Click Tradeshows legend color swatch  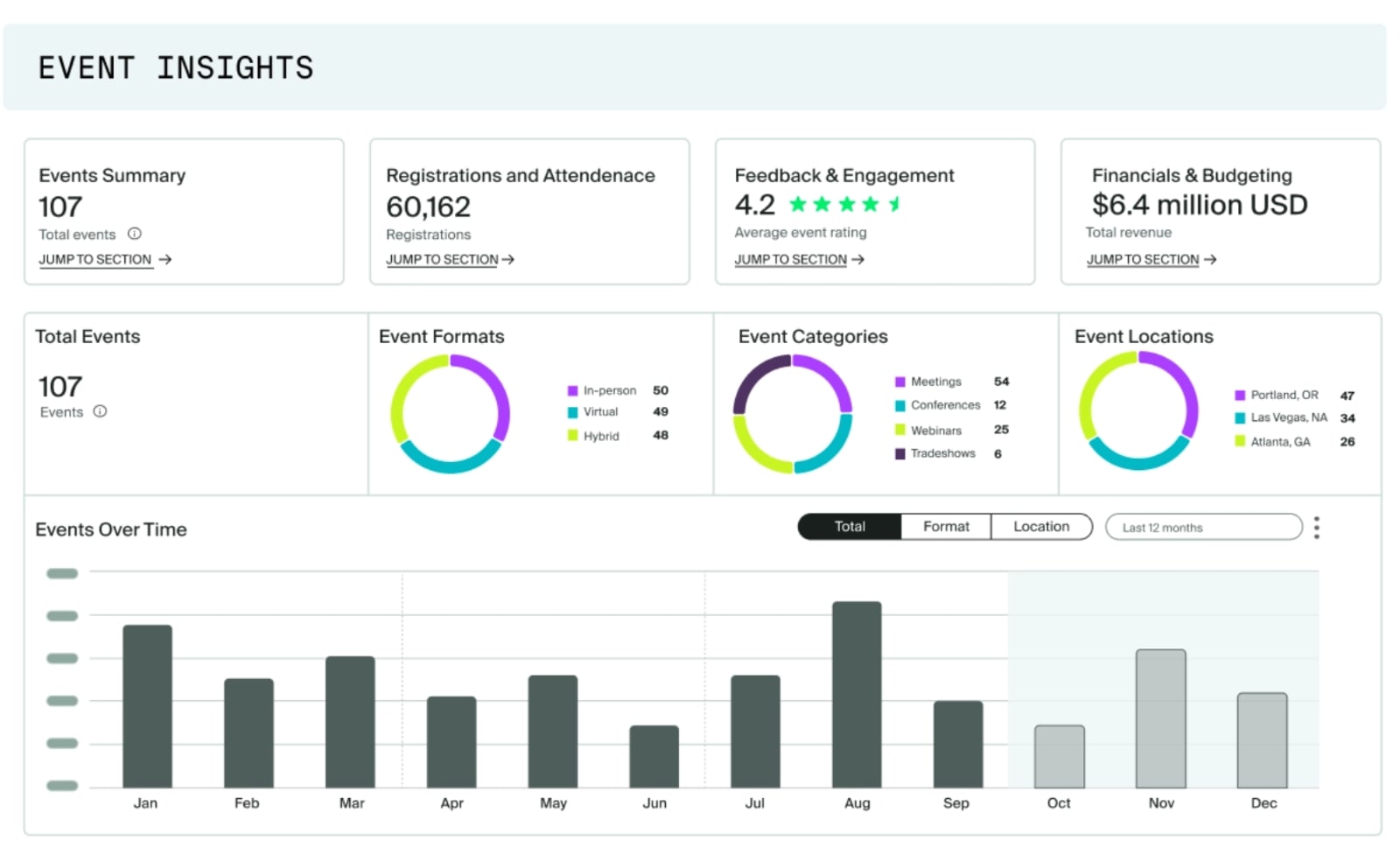point(900,454)
